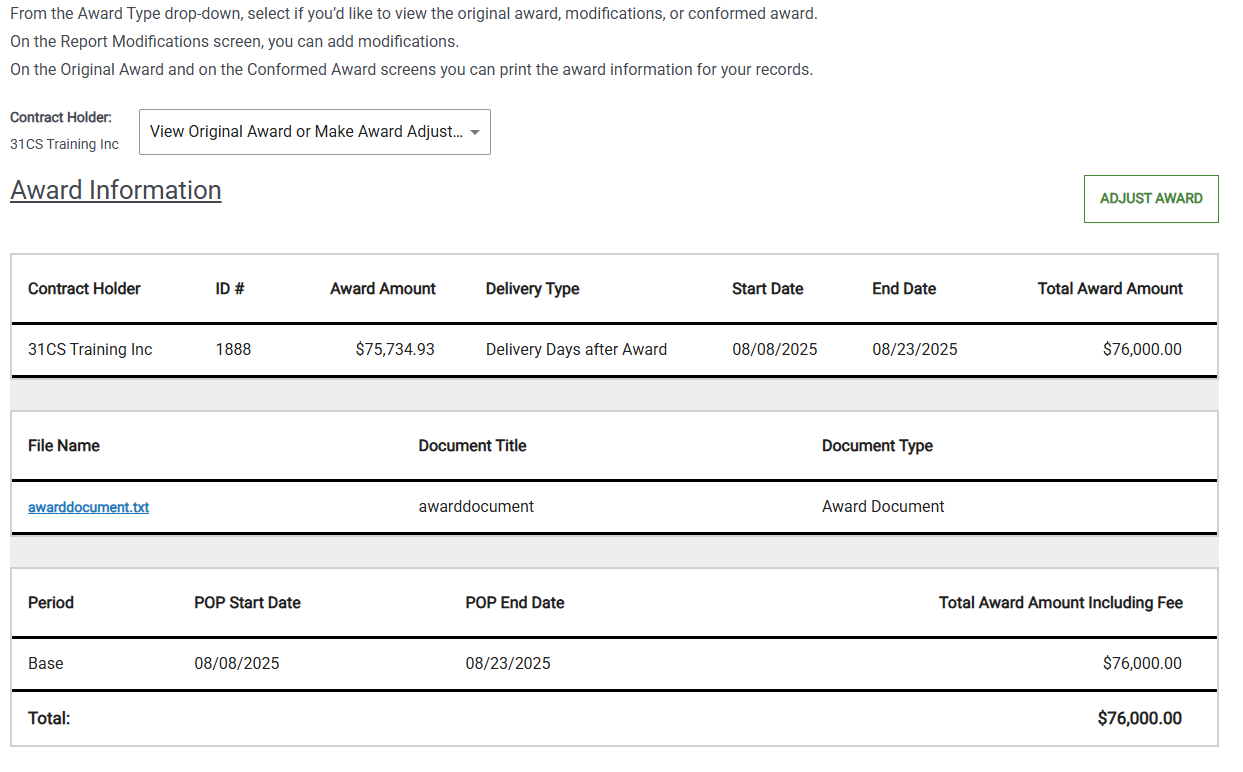Expand the View Original Award selector arrow
Screen dimensions: 1243x772
tap(475, 131)
